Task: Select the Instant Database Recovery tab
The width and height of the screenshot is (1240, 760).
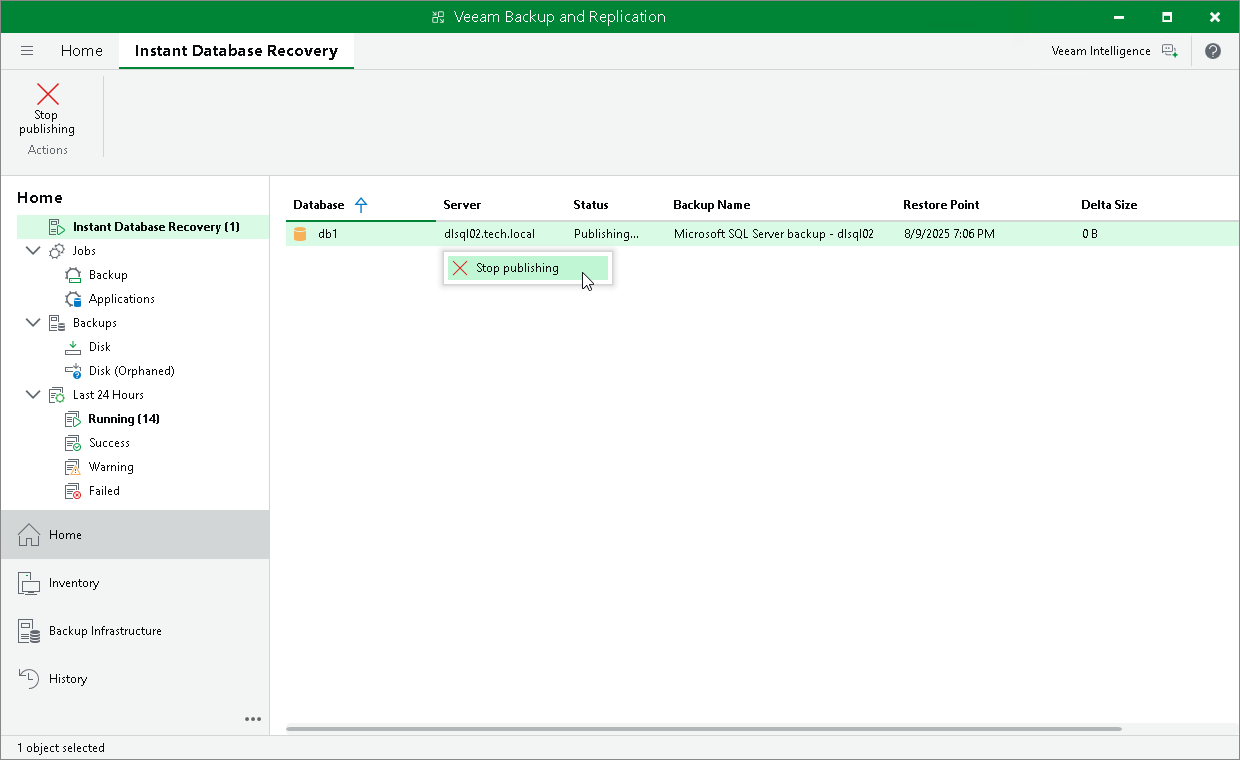Action: click(x=236, y=51)
